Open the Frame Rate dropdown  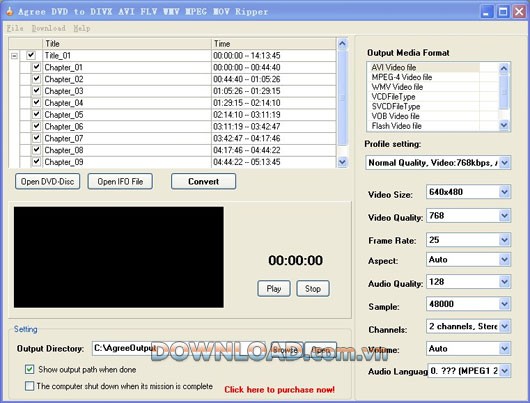(504, 240)
